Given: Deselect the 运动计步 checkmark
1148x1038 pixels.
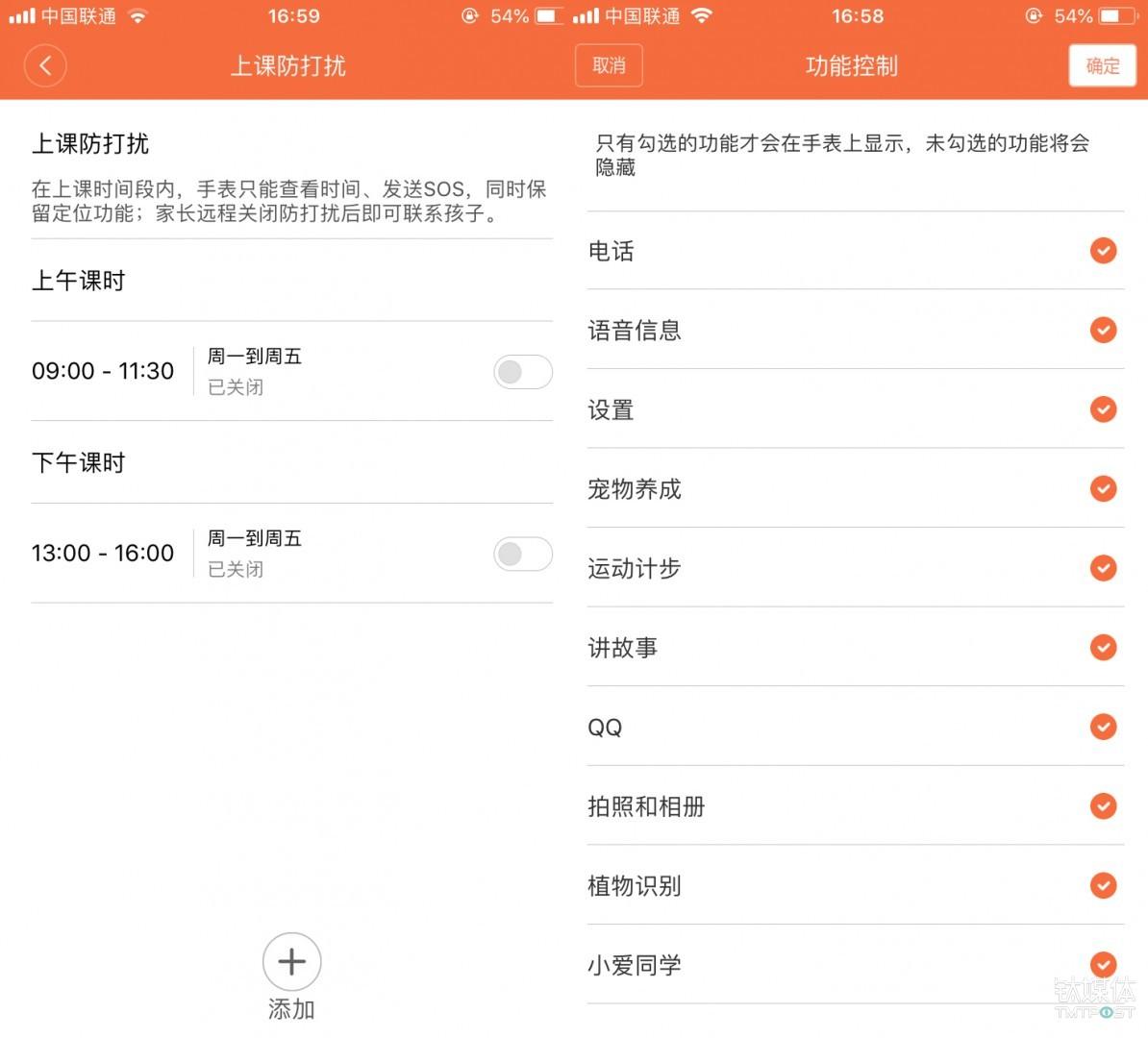Looking at the screenshot, I should [1103, 568].
